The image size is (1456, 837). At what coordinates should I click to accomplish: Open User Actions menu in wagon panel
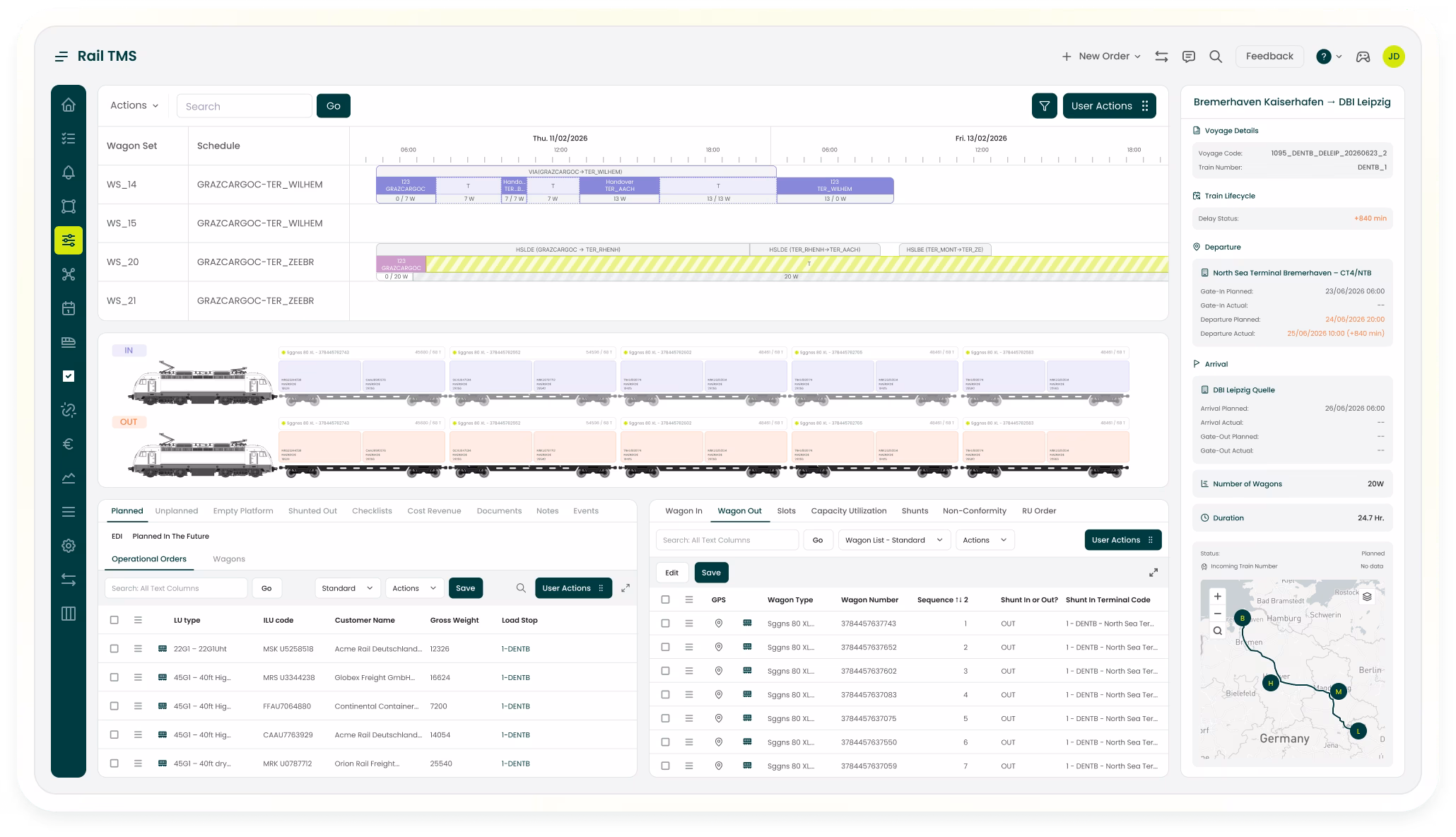point(1123,540)
